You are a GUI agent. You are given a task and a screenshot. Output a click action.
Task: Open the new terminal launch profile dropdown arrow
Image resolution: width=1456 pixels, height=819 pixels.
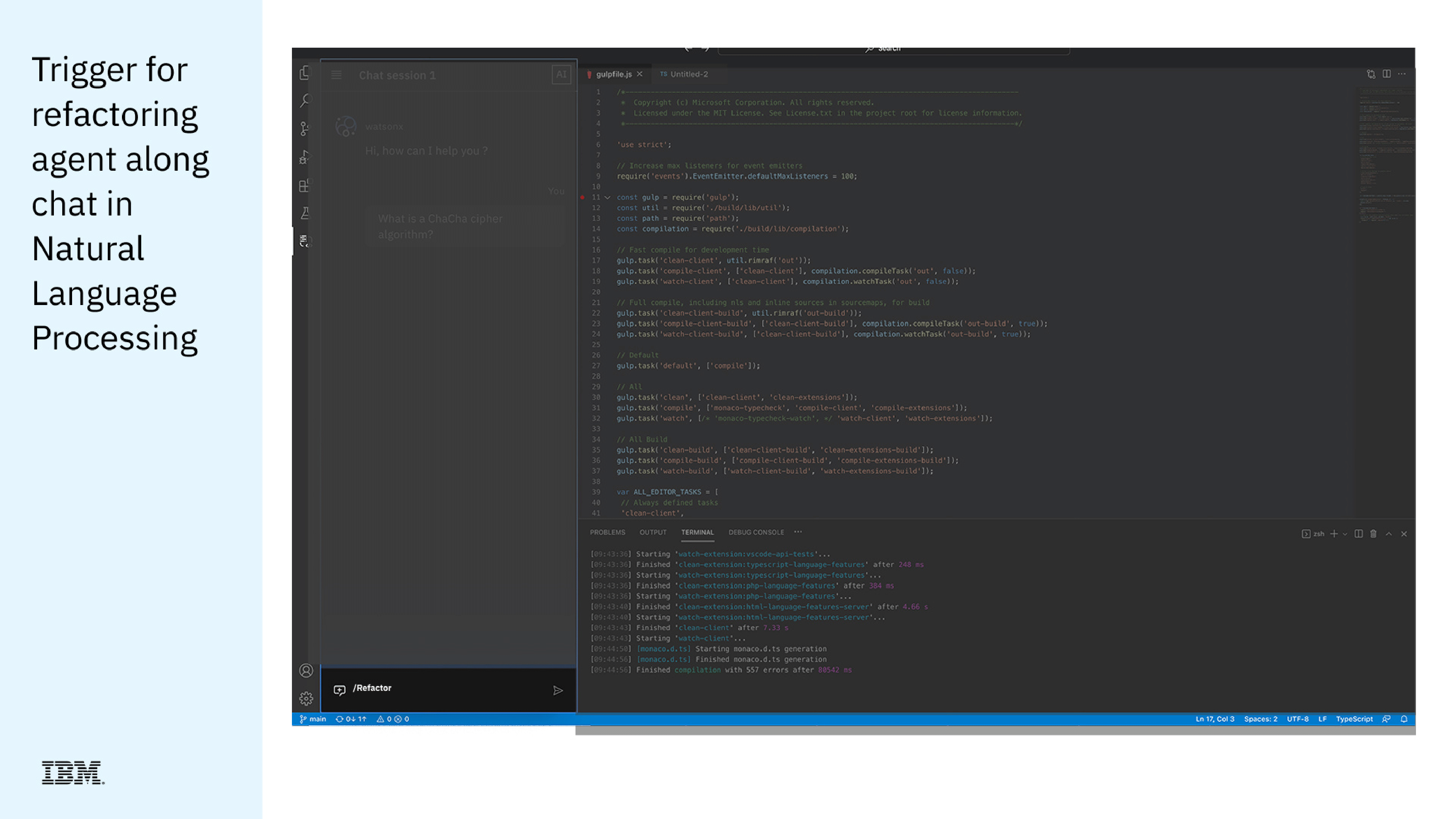(x=1345, y=534)
